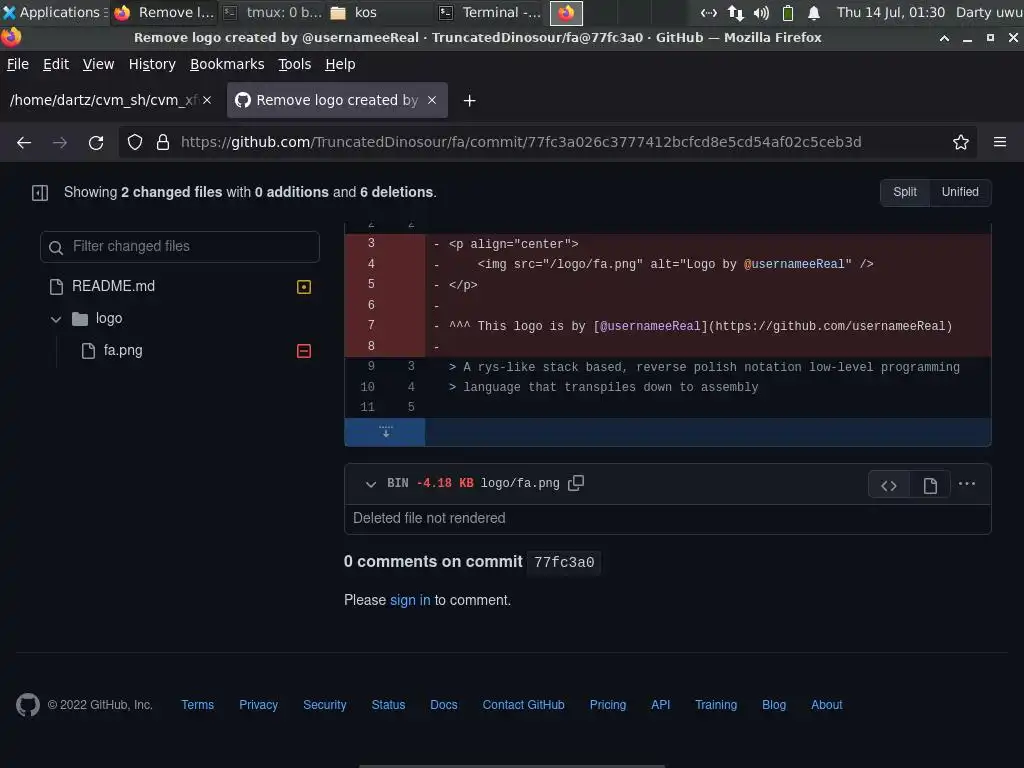Check the battery tray icon
The image size is (1024, 768).
(788, 12)
